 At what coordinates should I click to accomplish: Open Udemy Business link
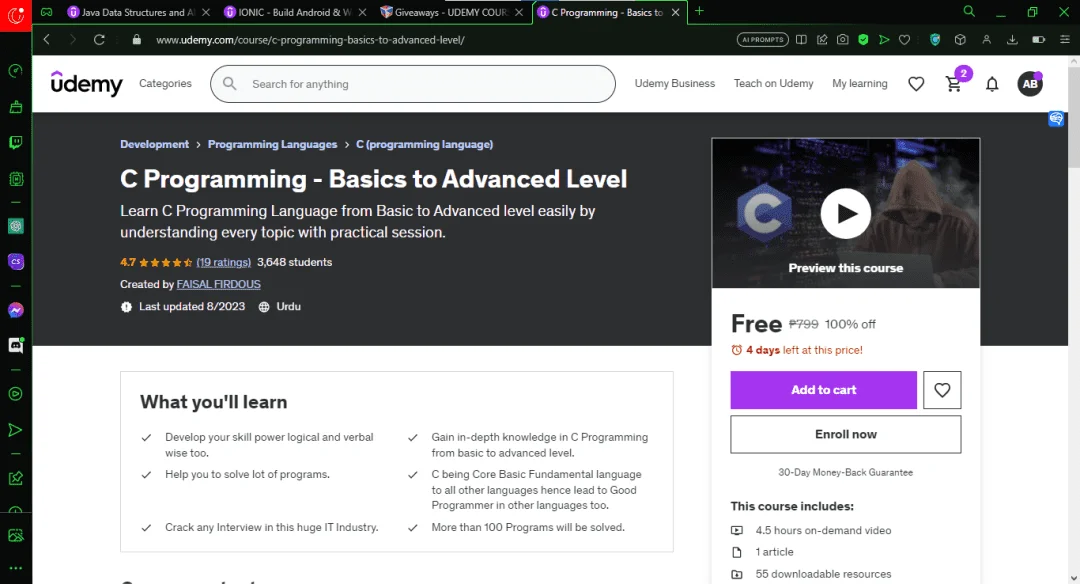click(674, 83)
